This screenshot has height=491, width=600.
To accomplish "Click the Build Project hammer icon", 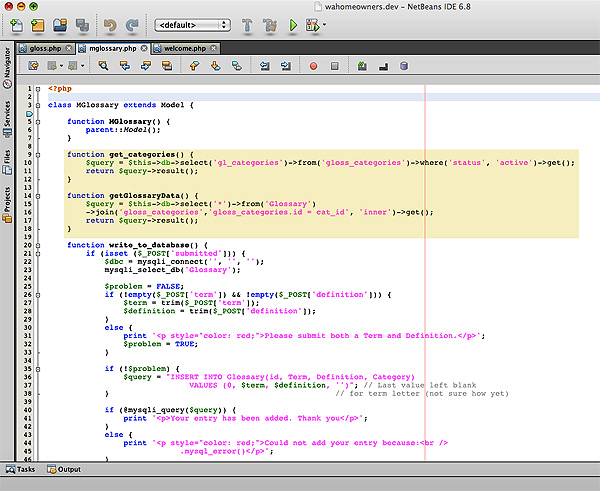I will pos(247,25).
